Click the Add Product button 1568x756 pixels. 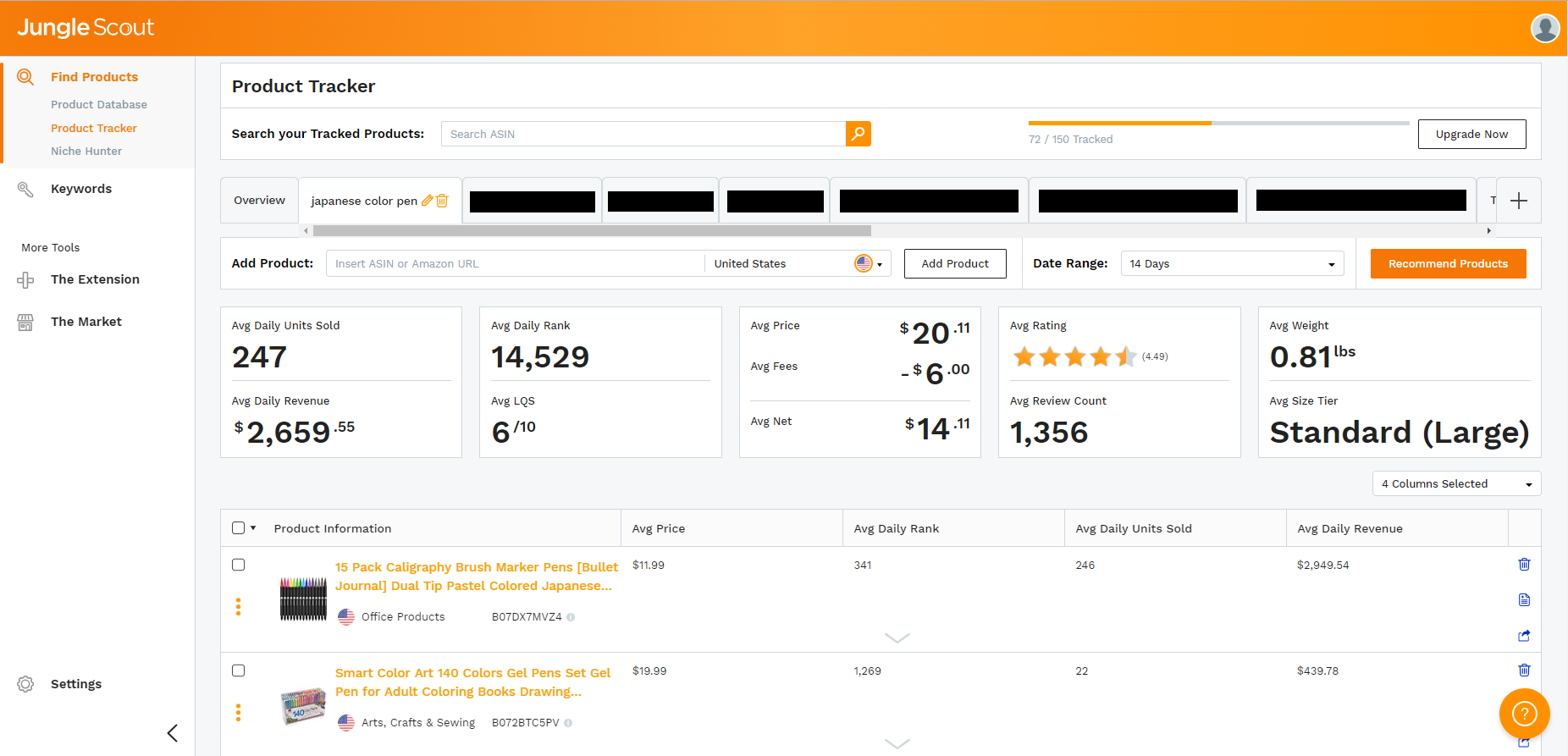[x=955, y=263]
